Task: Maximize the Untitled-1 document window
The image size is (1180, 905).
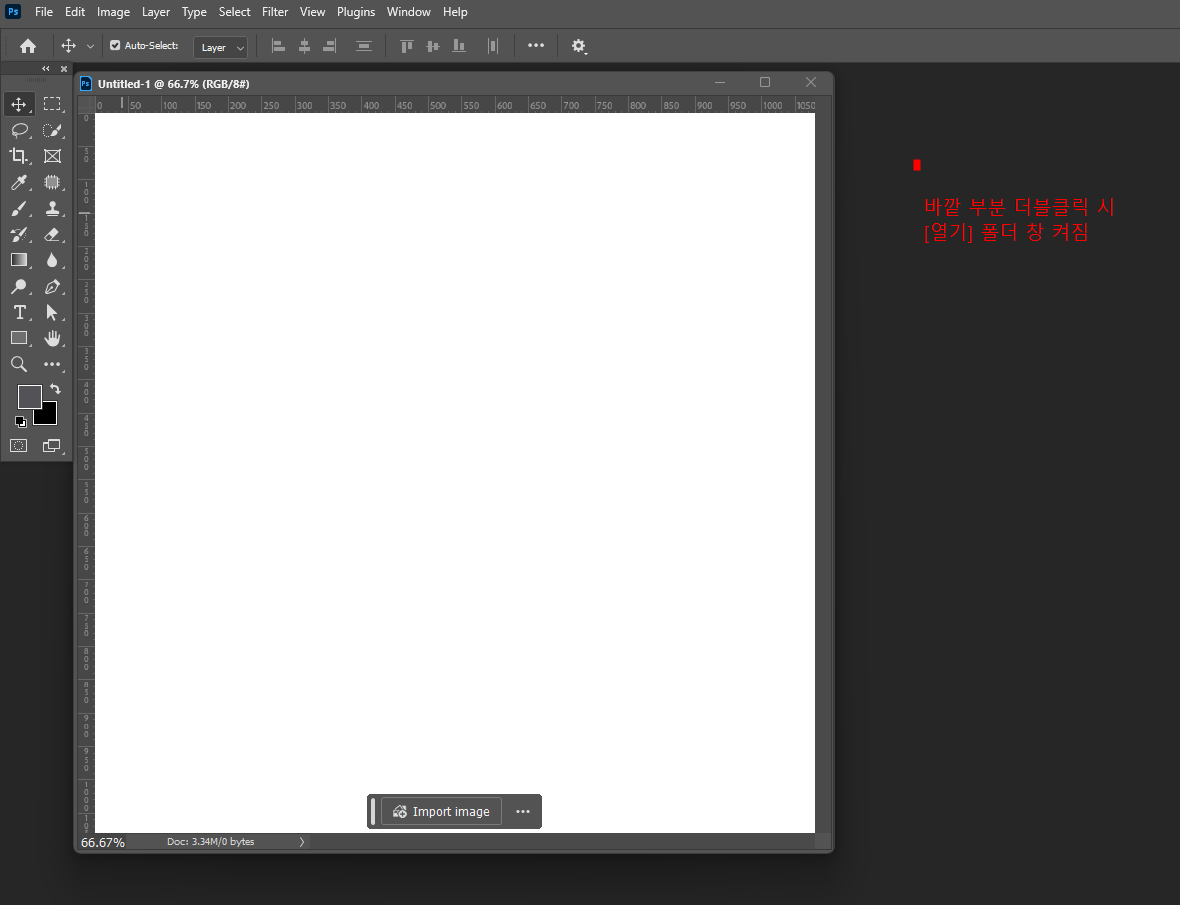Action: pyautogui.click(x=765, y=82)
